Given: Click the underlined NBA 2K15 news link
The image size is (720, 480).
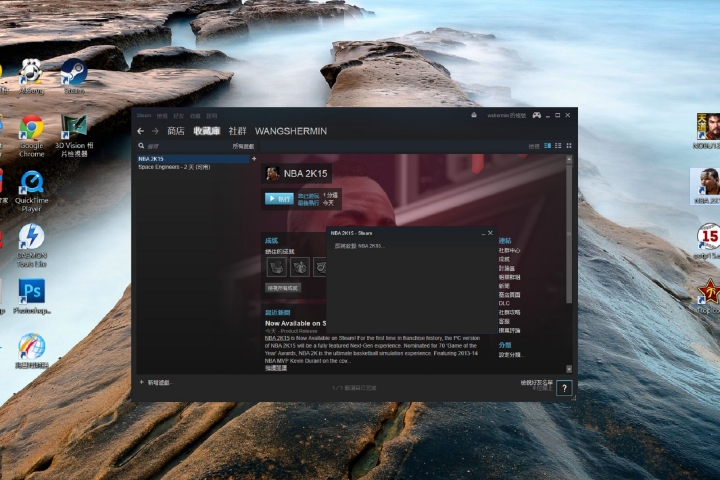Looking at the screenshot, I should (277, 338).
